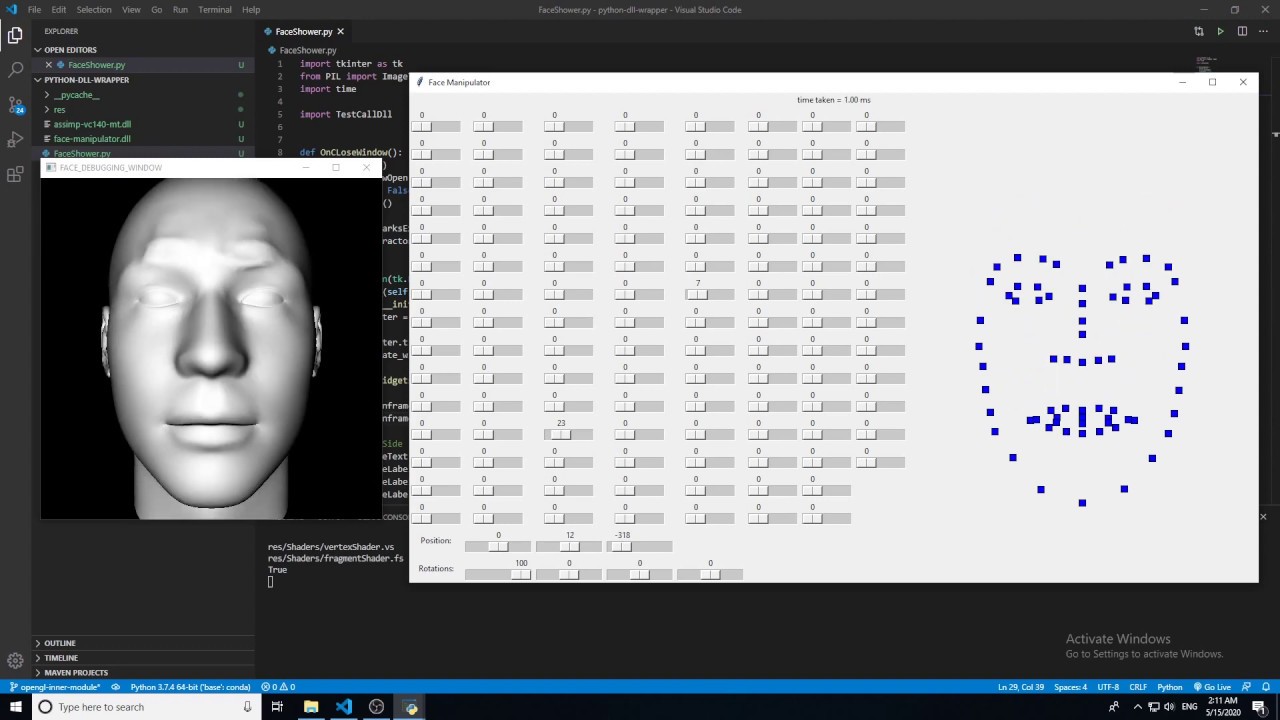
Task: Open the Selection menu
Action: pyautogui.click(x=94, y=9)
